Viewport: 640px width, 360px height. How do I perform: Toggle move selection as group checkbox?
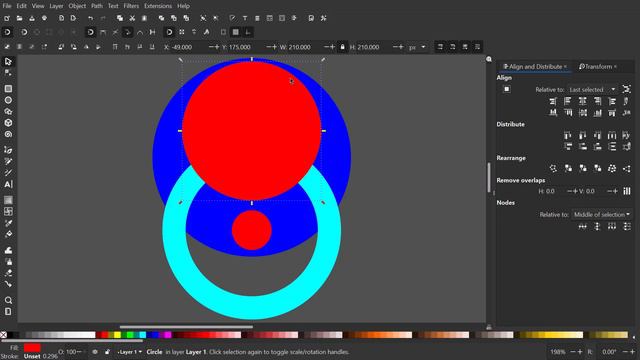(x=507, y=89)
